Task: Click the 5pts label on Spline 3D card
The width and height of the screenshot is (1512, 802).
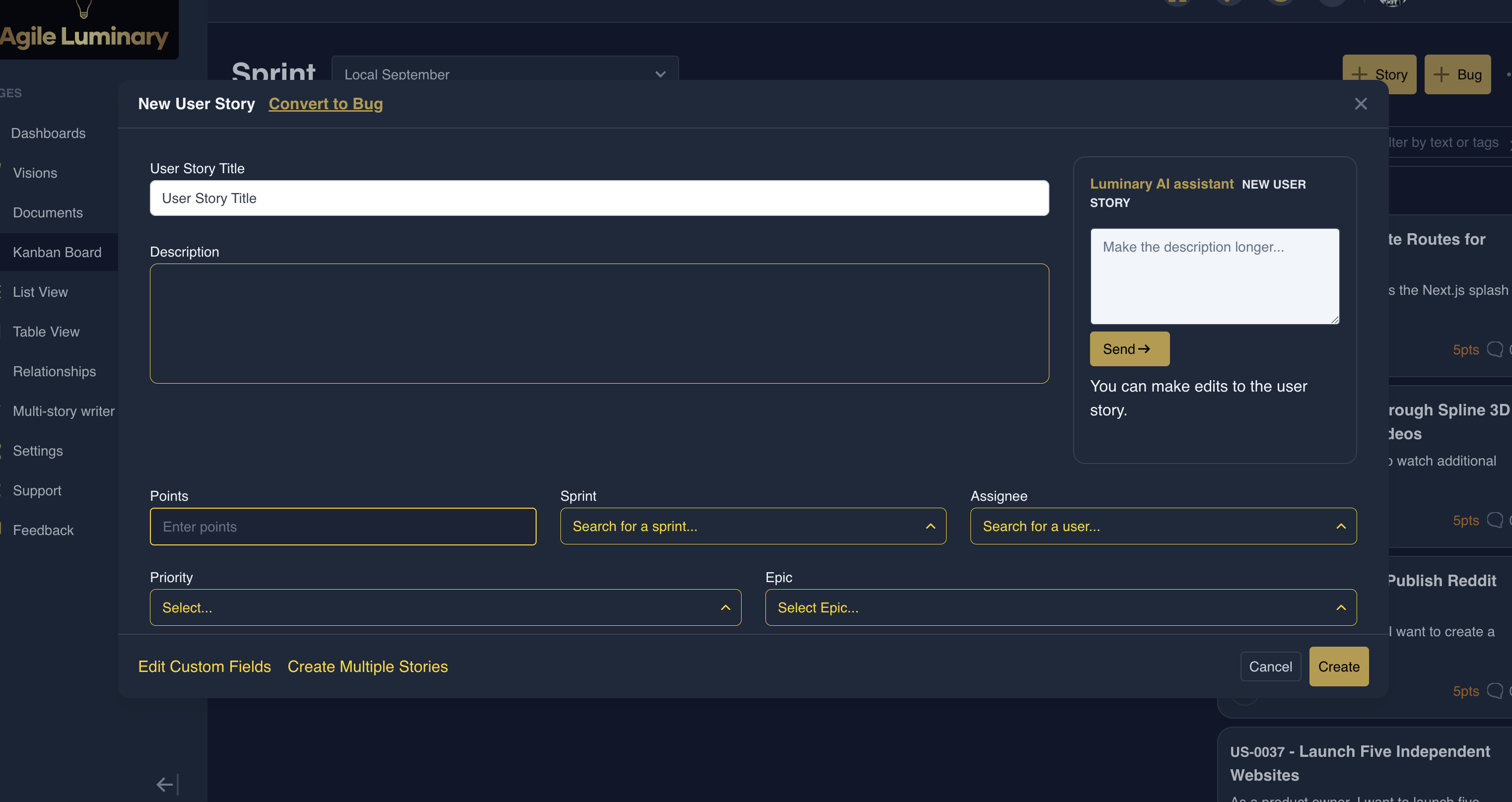Action: [1466, 521]
